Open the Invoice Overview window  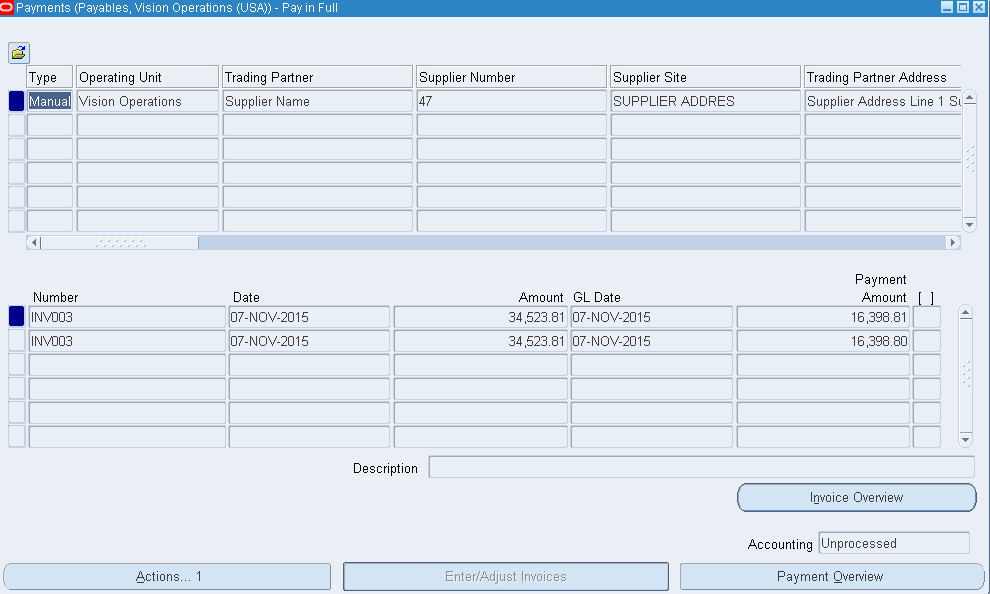[856, 498]
